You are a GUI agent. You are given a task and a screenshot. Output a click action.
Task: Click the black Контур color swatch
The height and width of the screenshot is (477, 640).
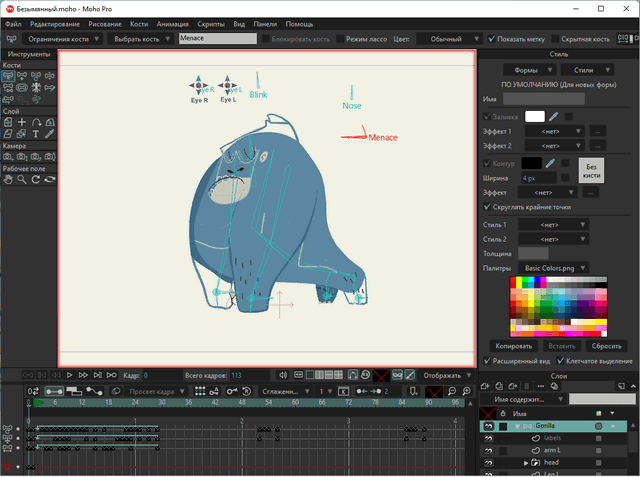coord(530,162)
